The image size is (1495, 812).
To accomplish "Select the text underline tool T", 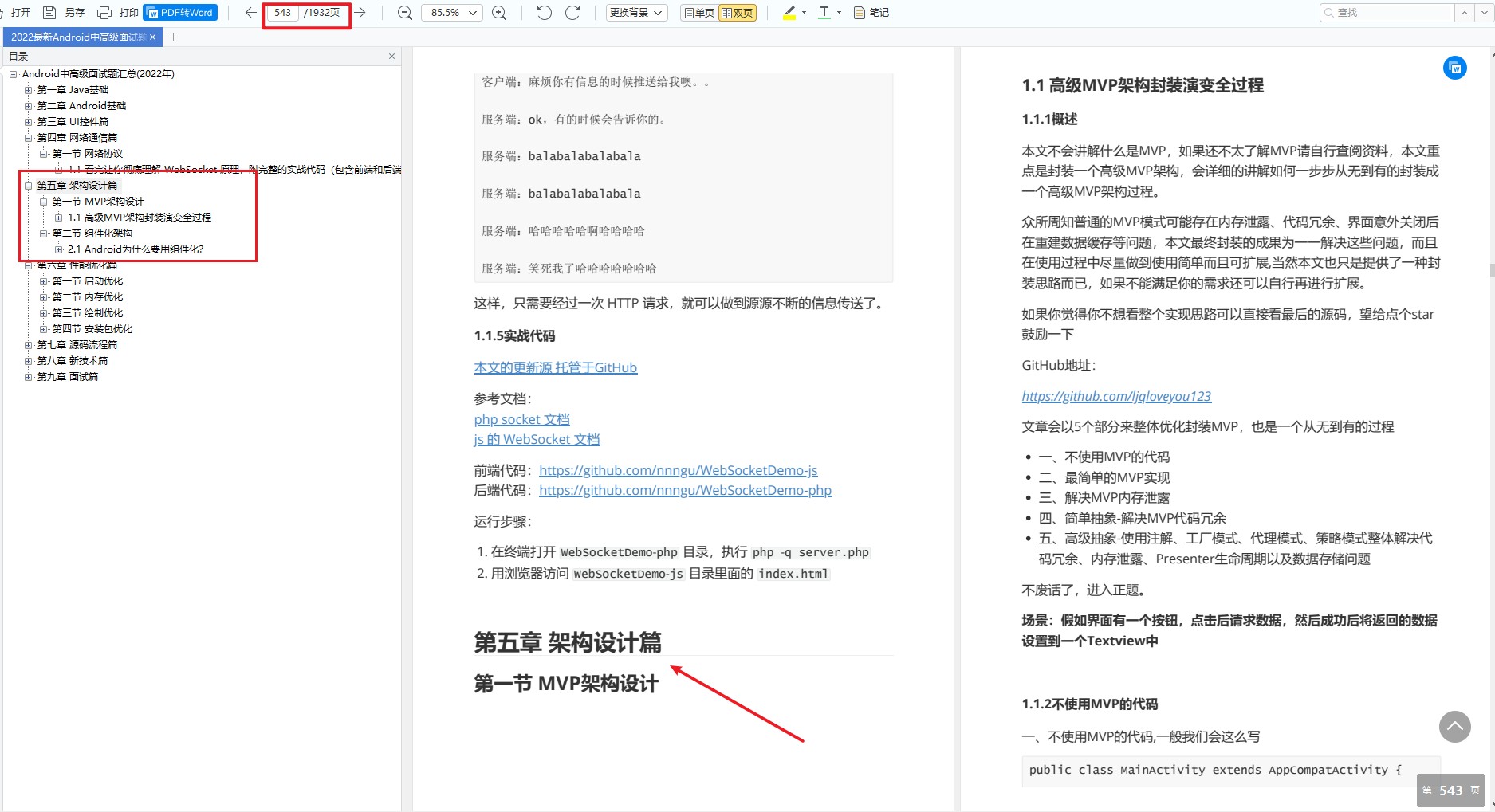I will pyautogui.click(x=824, y=12).
